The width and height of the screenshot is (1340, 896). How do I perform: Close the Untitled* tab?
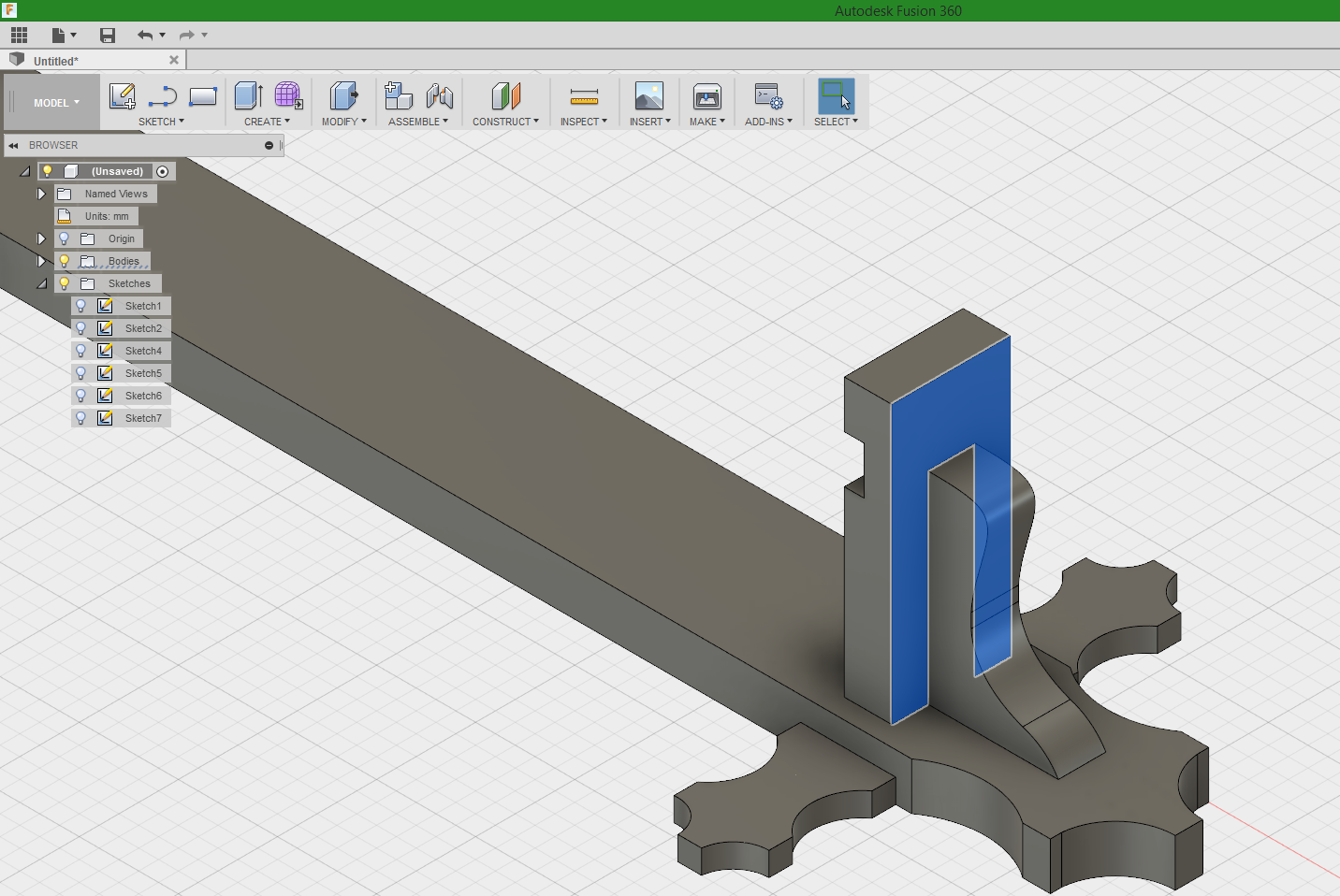[x=174, y=60]
